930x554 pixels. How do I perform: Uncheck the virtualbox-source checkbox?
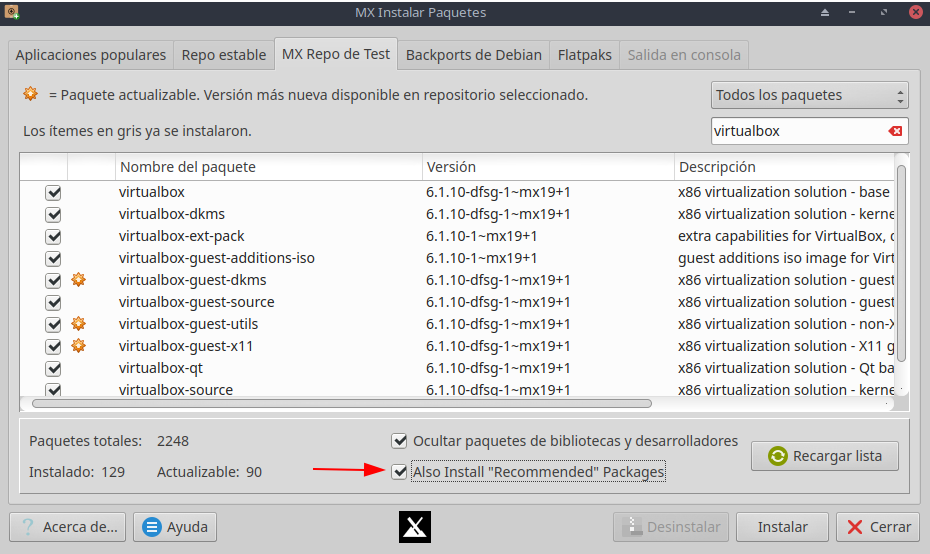[x=53, y=389]
